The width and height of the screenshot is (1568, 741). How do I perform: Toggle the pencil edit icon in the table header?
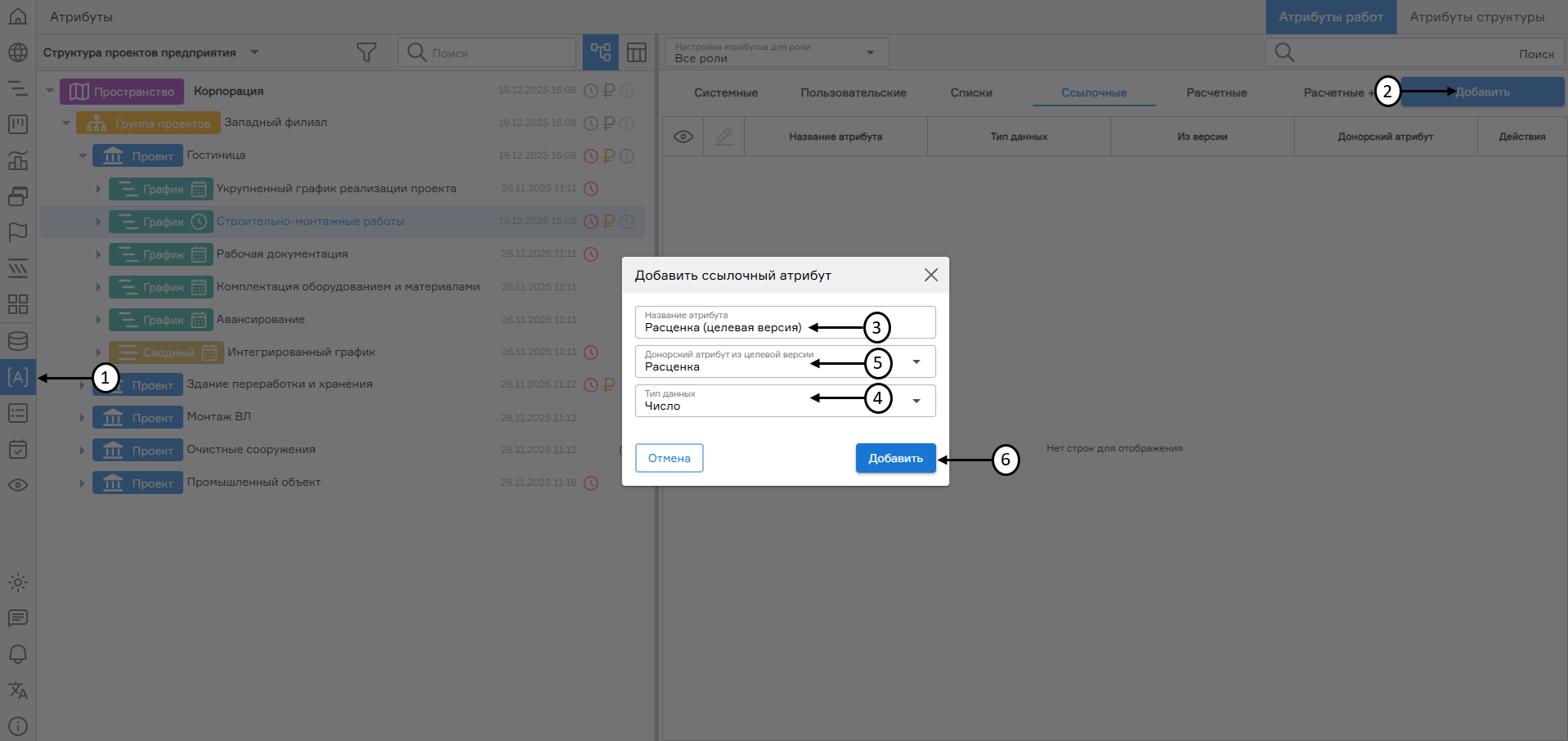[723, 136]
